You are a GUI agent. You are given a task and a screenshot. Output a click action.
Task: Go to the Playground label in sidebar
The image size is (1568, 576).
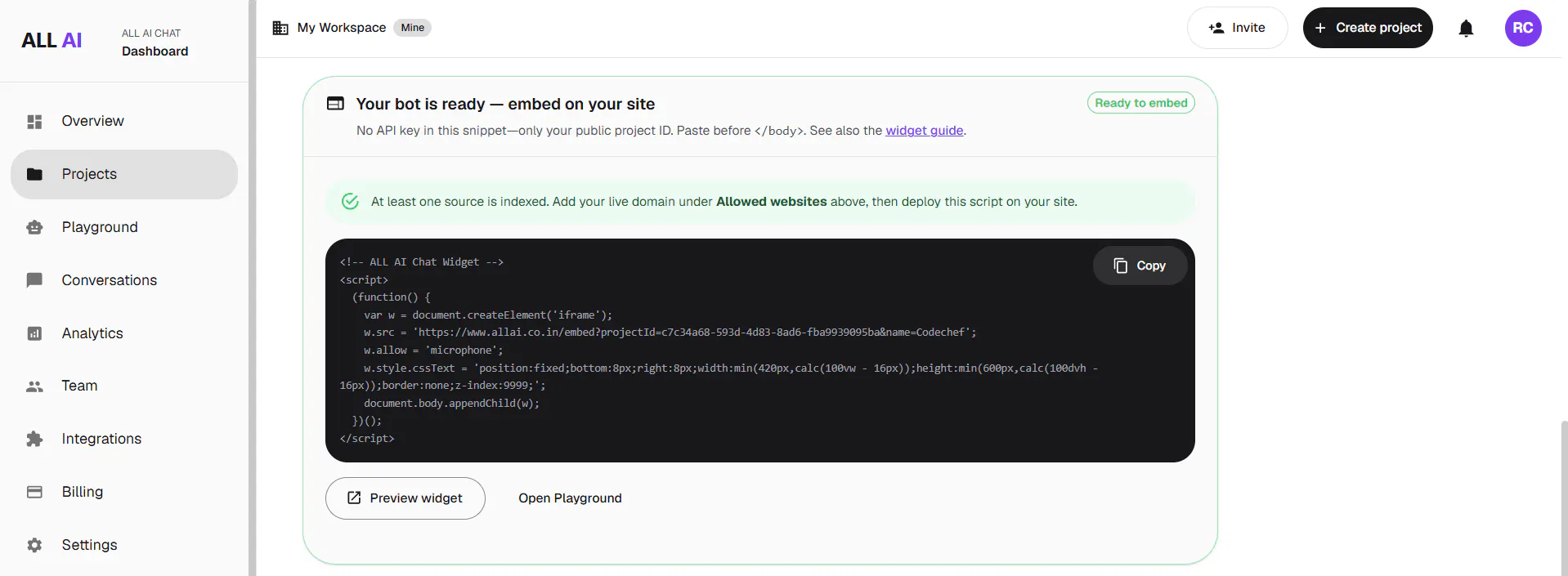pyautogui.click(x=100, y=227)
